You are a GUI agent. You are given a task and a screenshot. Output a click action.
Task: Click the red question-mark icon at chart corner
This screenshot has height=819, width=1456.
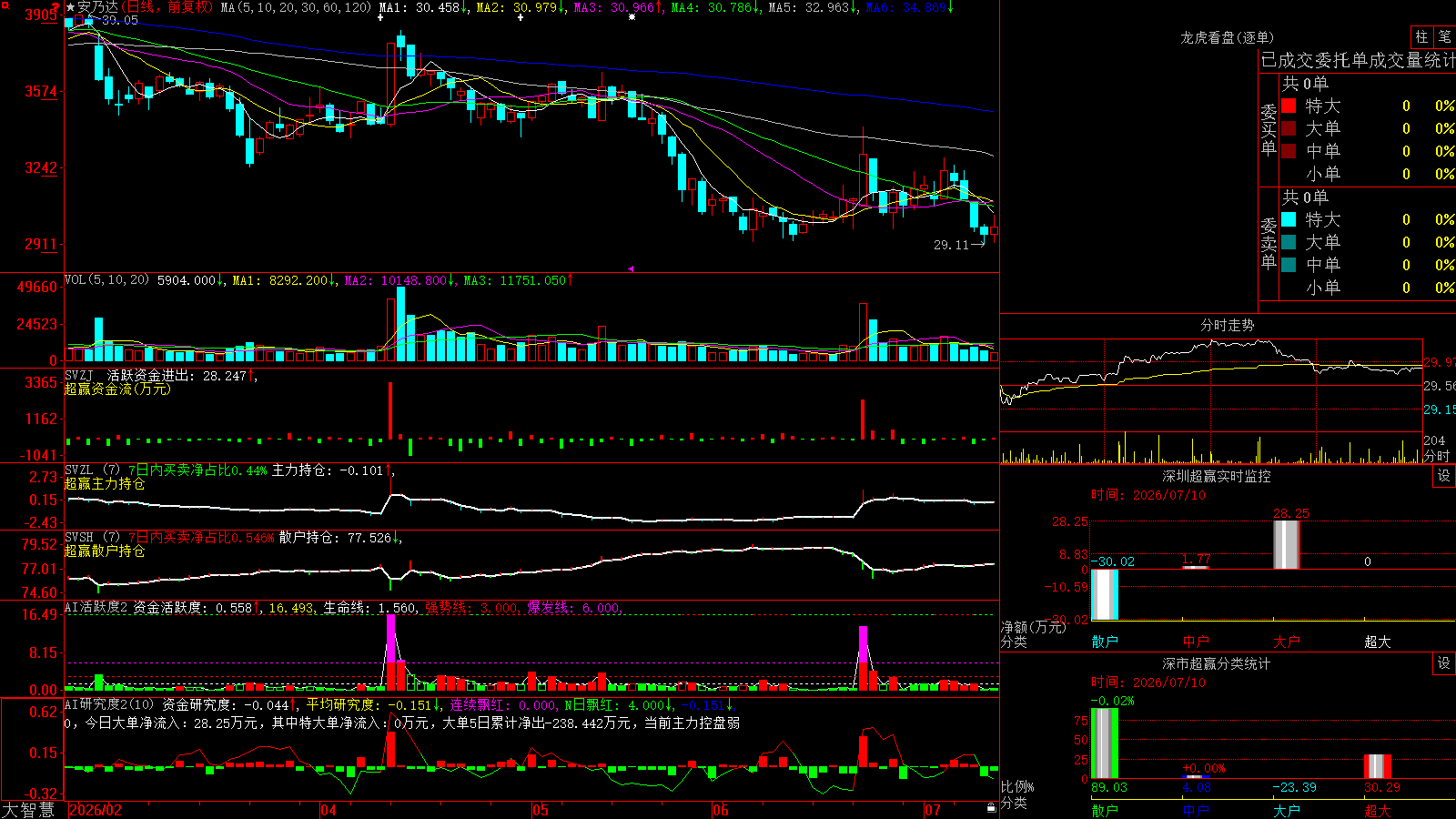click(56, 7)
